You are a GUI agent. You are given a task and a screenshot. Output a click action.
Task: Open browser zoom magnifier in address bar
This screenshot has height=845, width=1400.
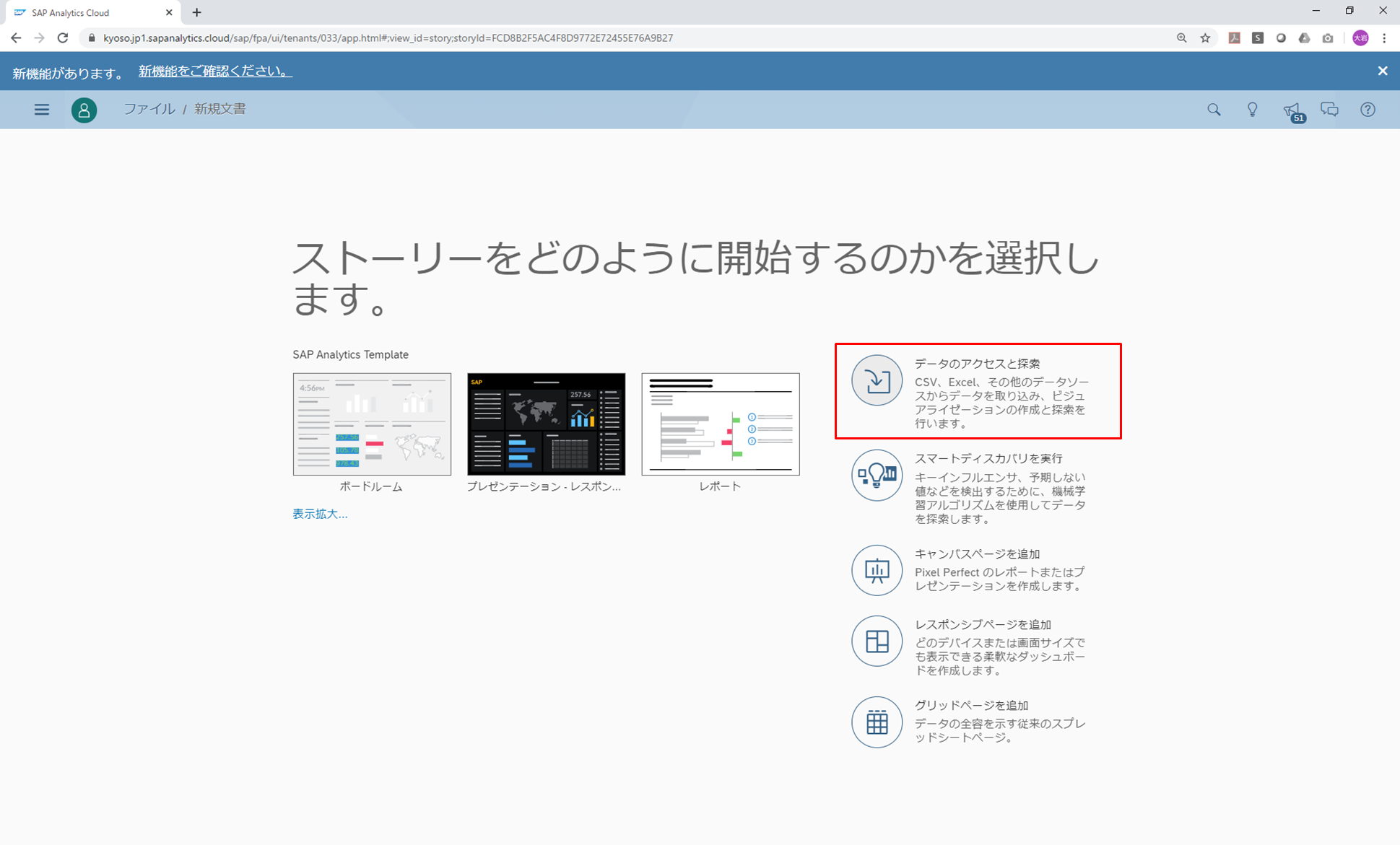tap(1181, 38)
